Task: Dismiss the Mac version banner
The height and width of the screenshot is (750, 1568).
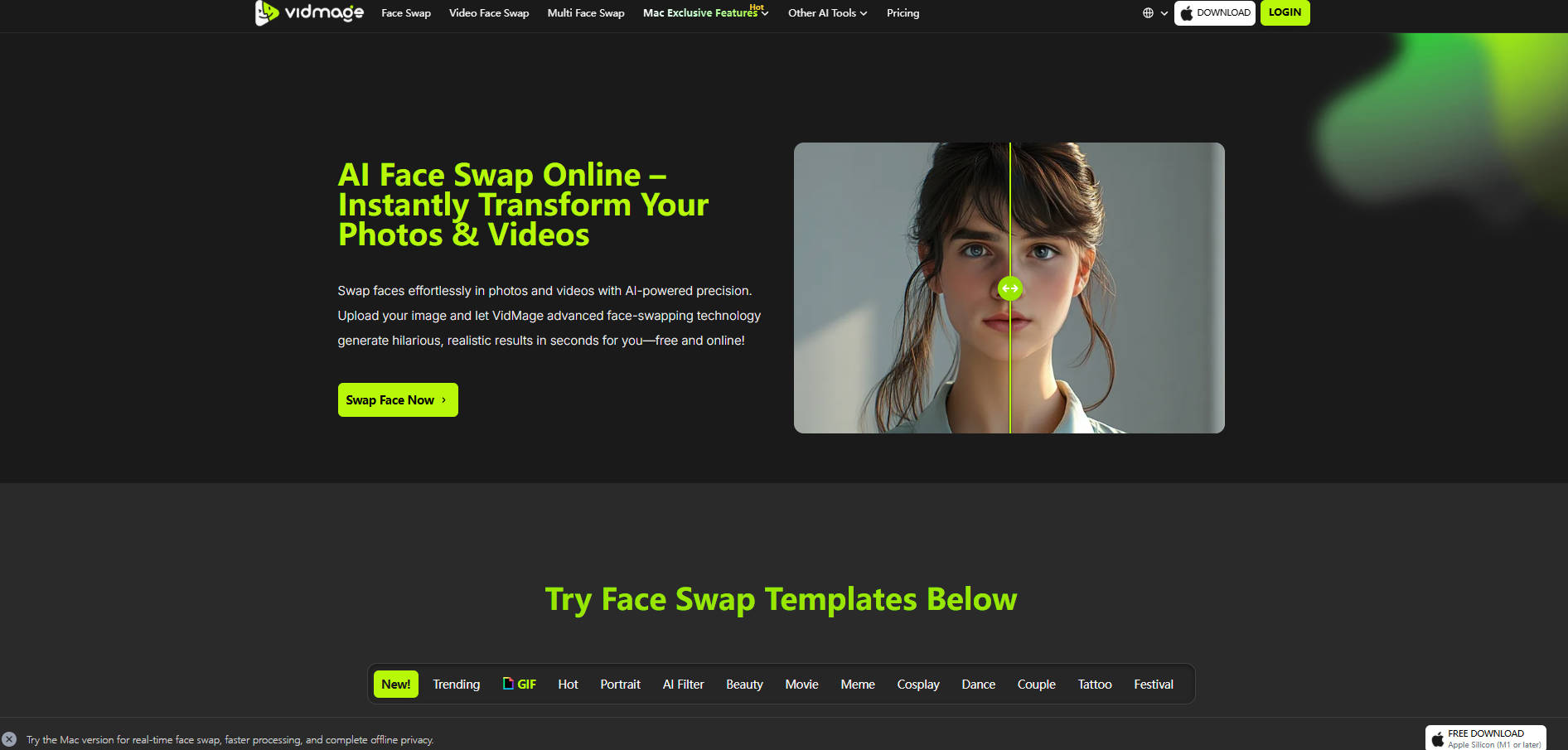Action: click(x=9, y=739)
